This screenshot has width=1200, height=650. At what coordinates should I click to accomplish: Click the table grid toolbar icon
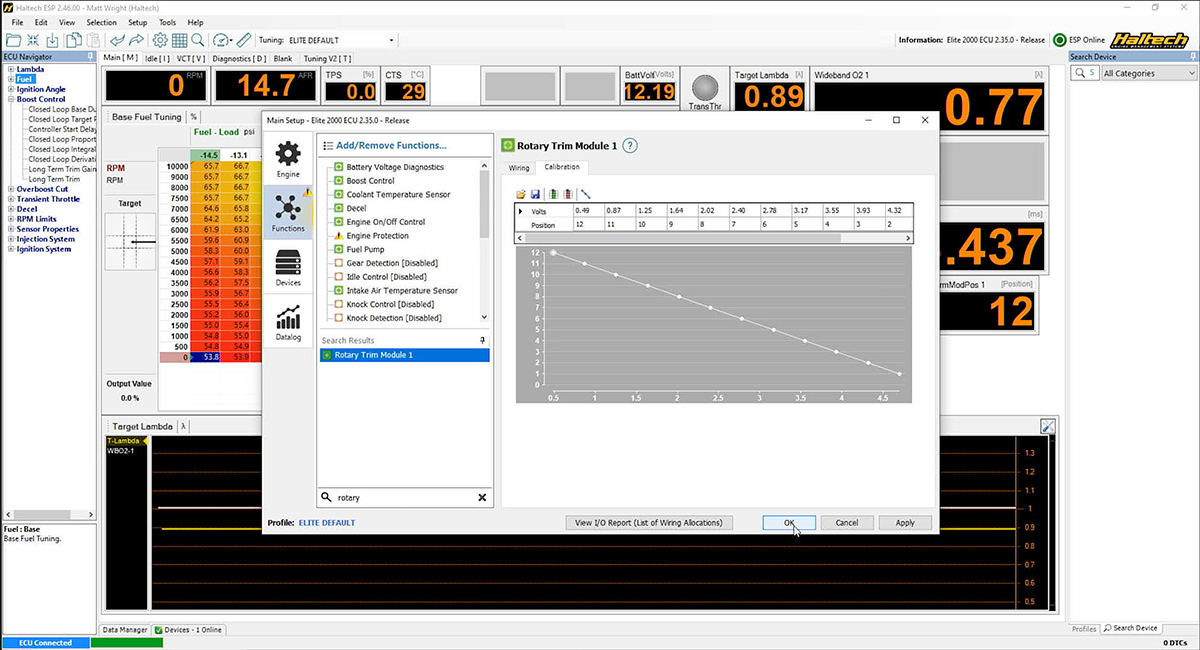click(179, 40)
